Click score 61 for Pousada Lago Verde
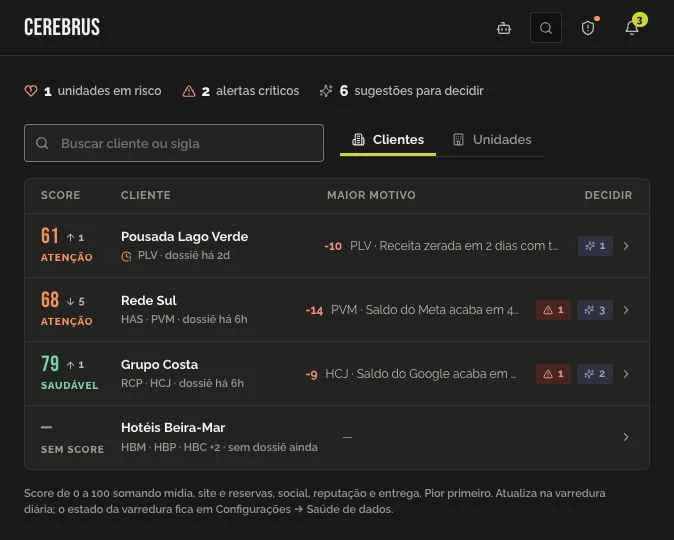 pos(50,236)
